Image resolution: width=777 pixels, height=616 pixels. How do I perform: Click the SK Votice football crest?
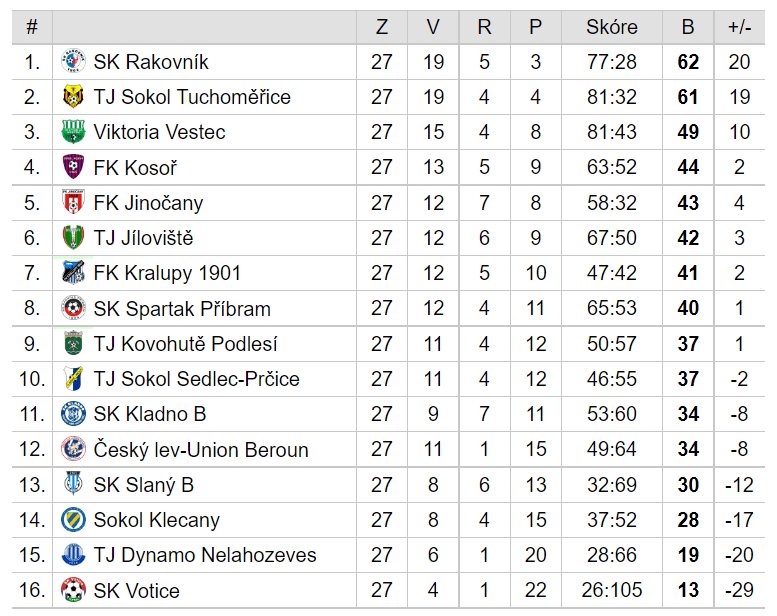coord(73,590)
